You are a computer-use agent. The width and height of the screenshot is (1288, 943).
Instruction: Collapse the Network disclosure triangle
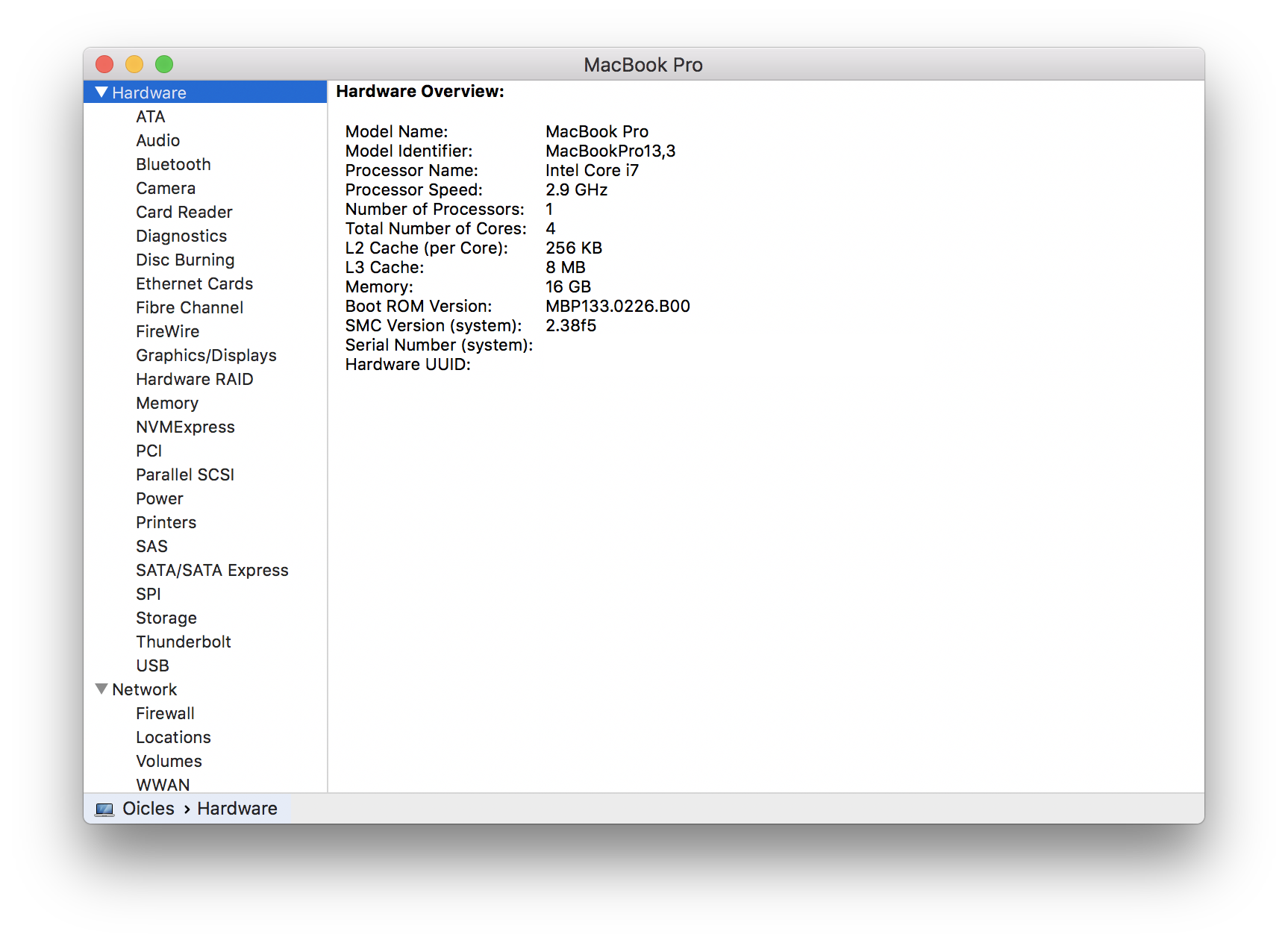coord(101,689)
